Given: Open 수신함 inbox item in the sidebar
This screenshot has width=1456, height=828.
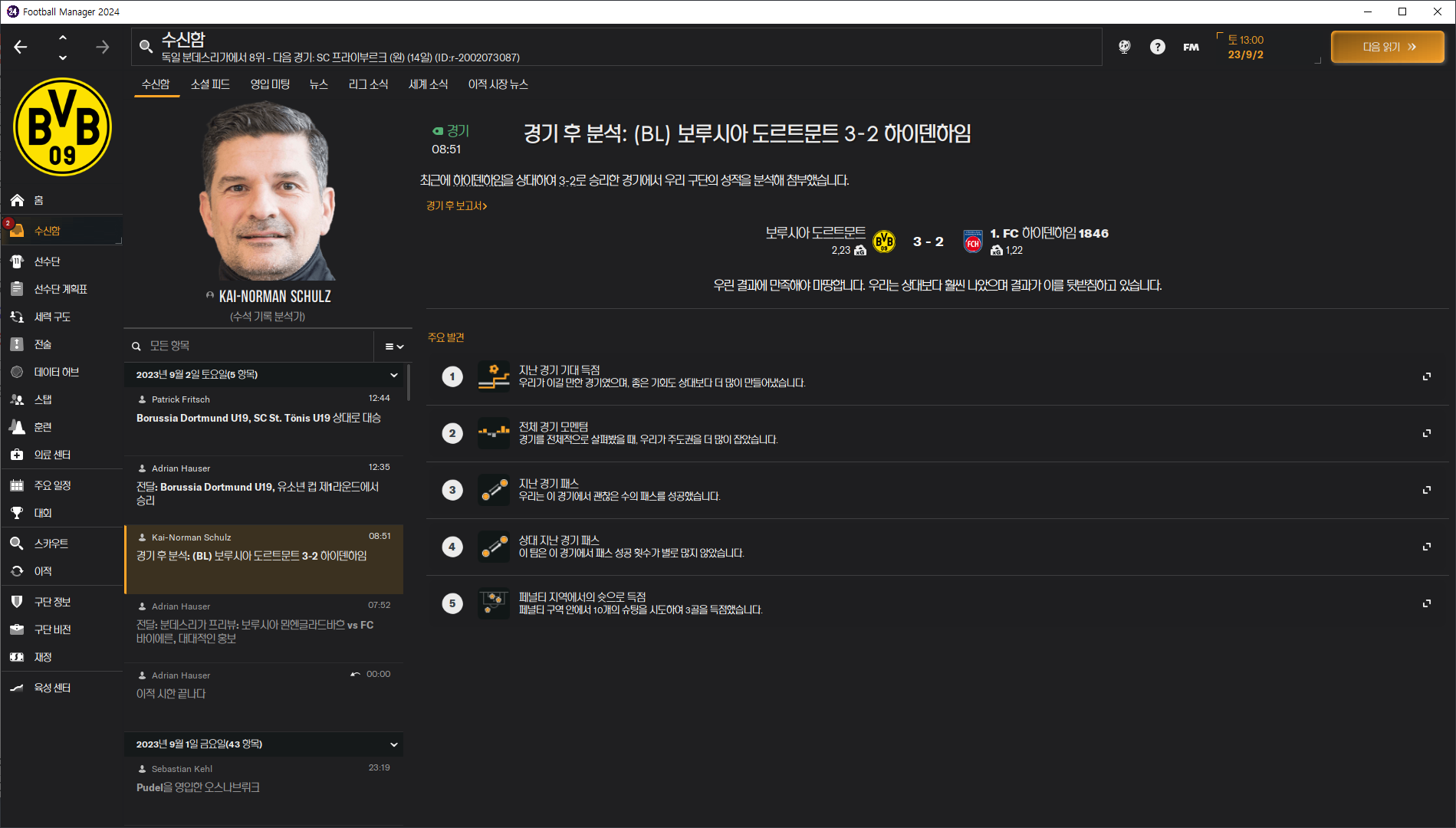Looking at the screenshot, I should pyautogui.click(x=61, y=231).
